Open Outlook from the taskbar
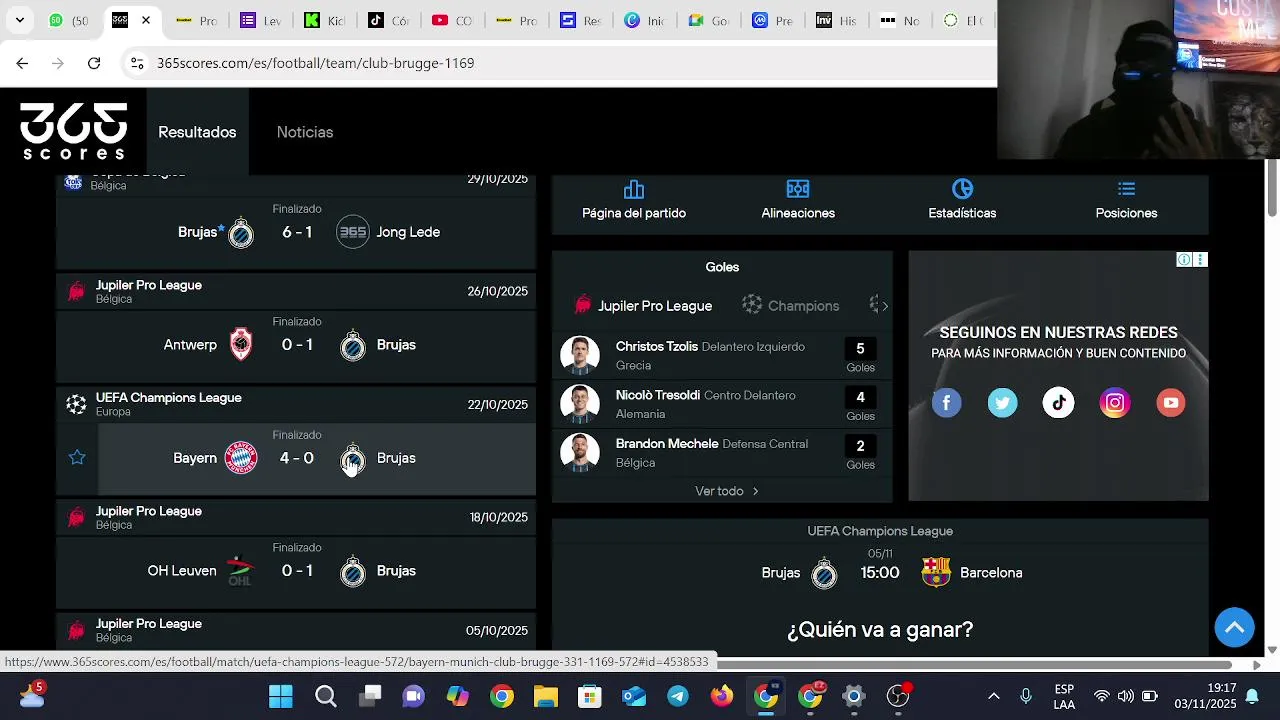The height and width of the screenshot is (720, 1280). pos(634,696)
